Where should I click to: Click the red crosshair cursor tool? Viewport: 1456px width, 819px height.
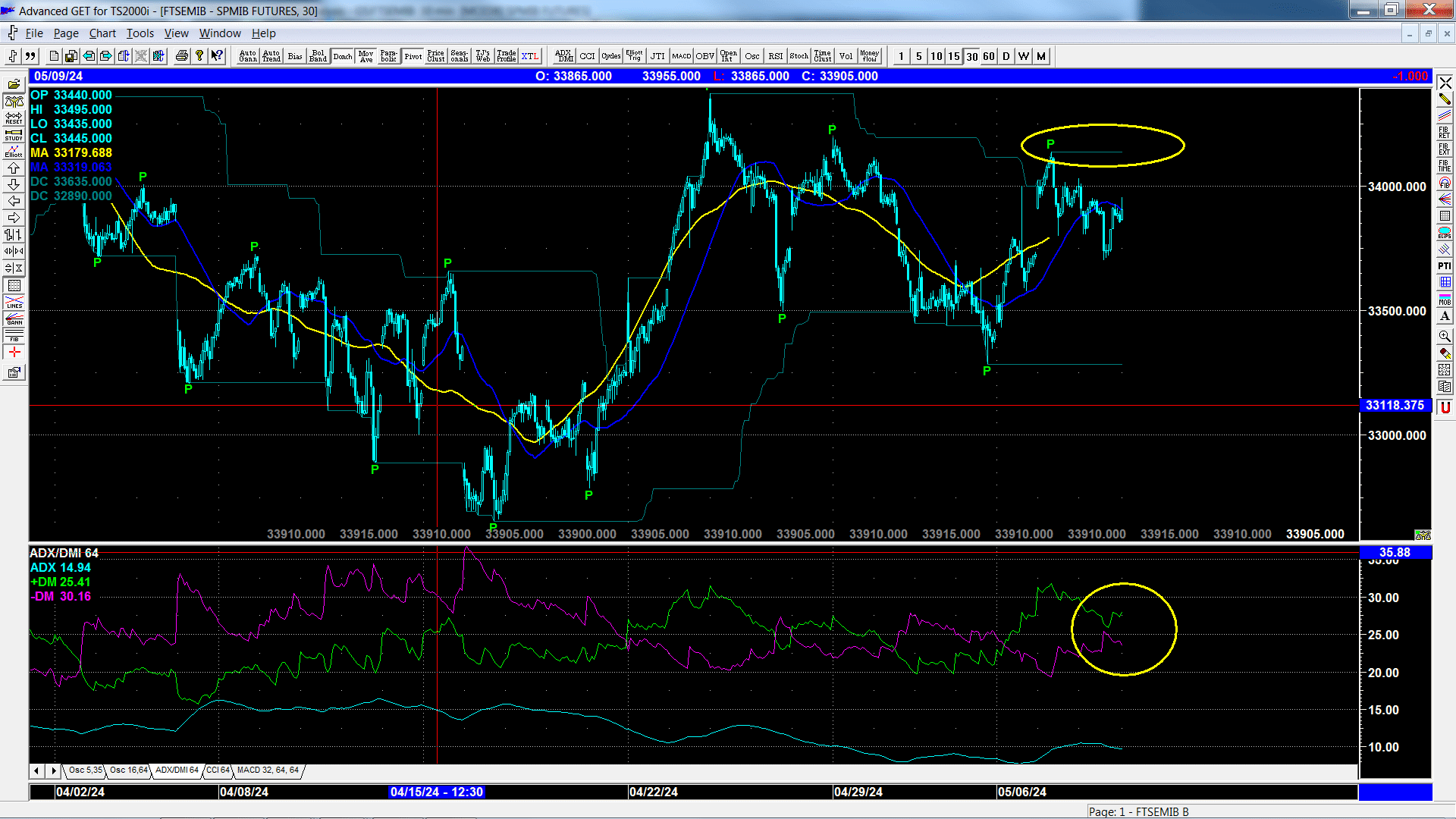(14, 352)
